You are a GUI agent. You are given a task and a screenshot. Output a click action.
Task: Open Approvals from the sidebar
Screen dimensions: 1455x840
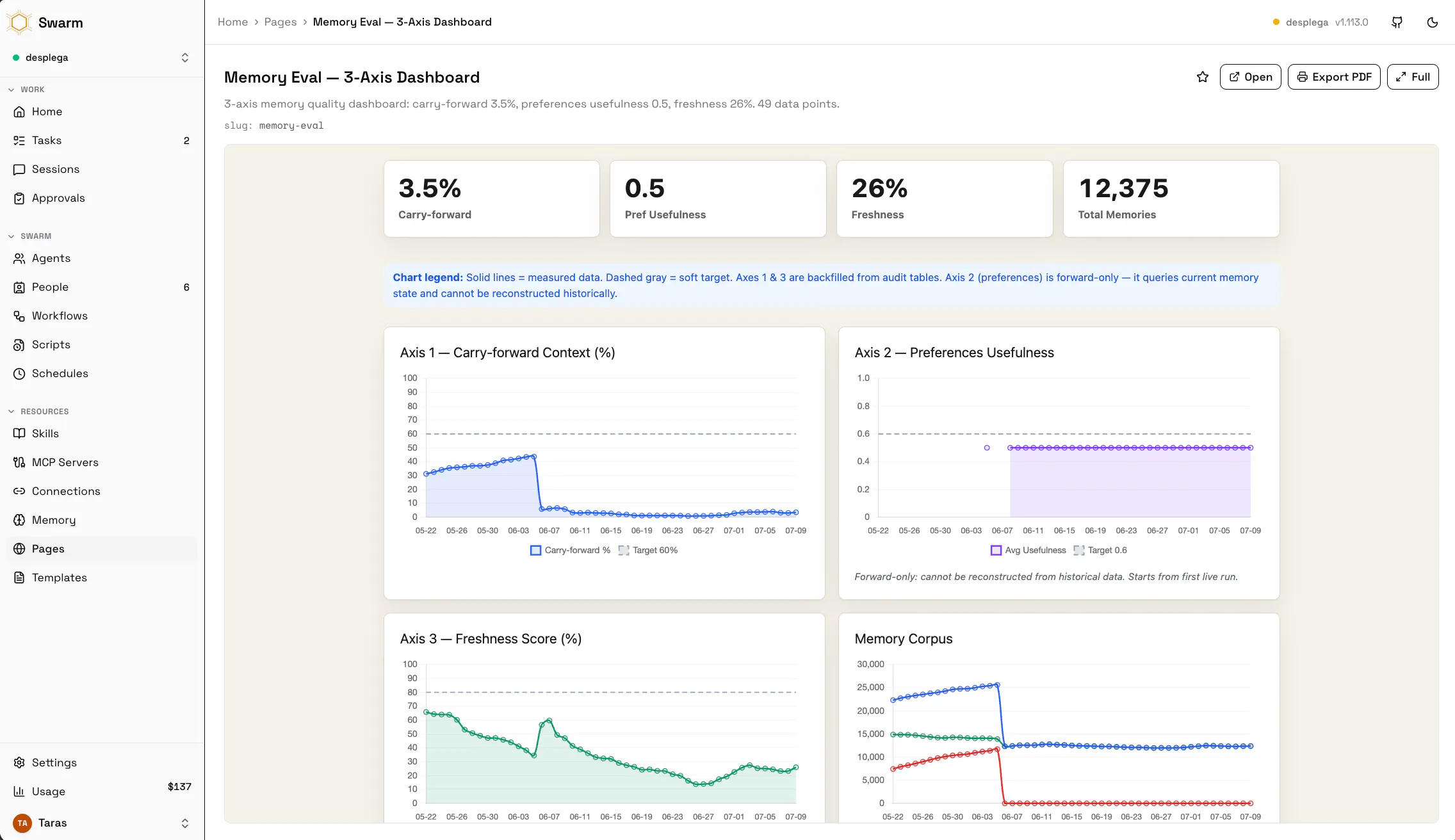pyautogui.click(x=102, y=198)
